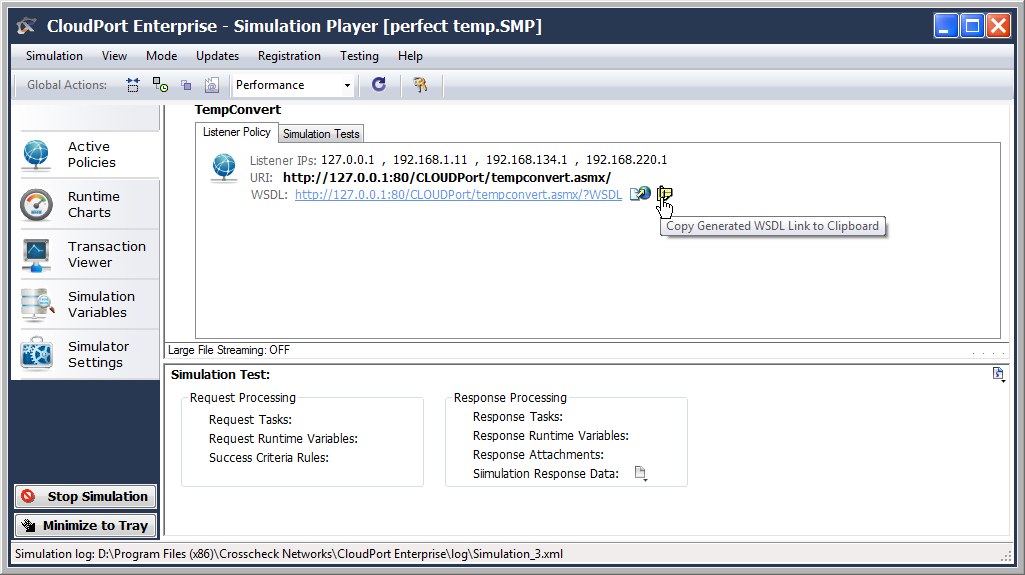Open the Help menu
Screen dimensions: 1025x575
(x=411, y=56)
